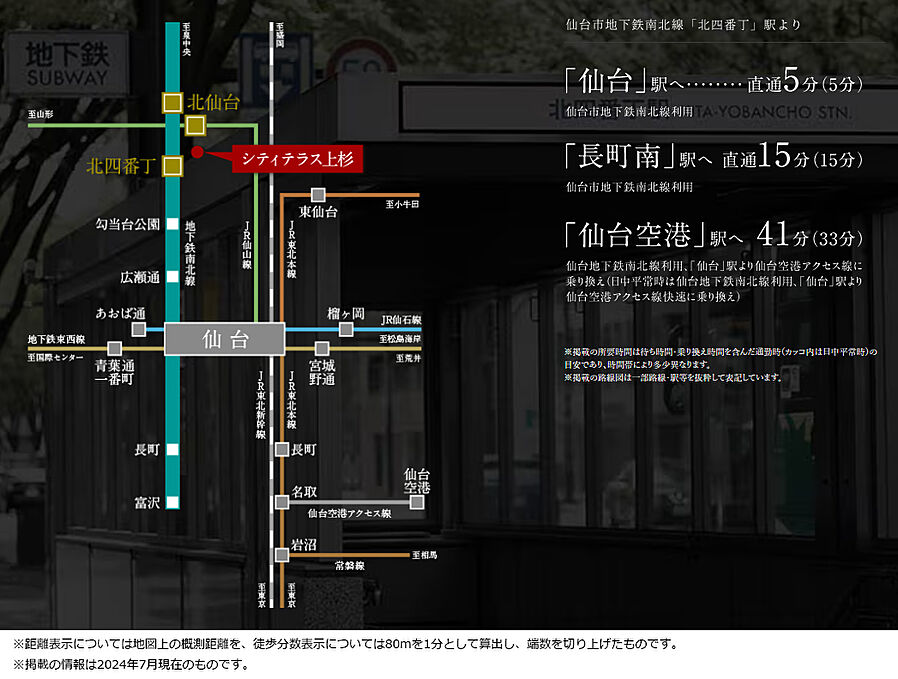Viewport: 898px width, 679px height.
Task: Click the 北仙台 station square icon
Action: pyautogui.click(x=172, y=103)
